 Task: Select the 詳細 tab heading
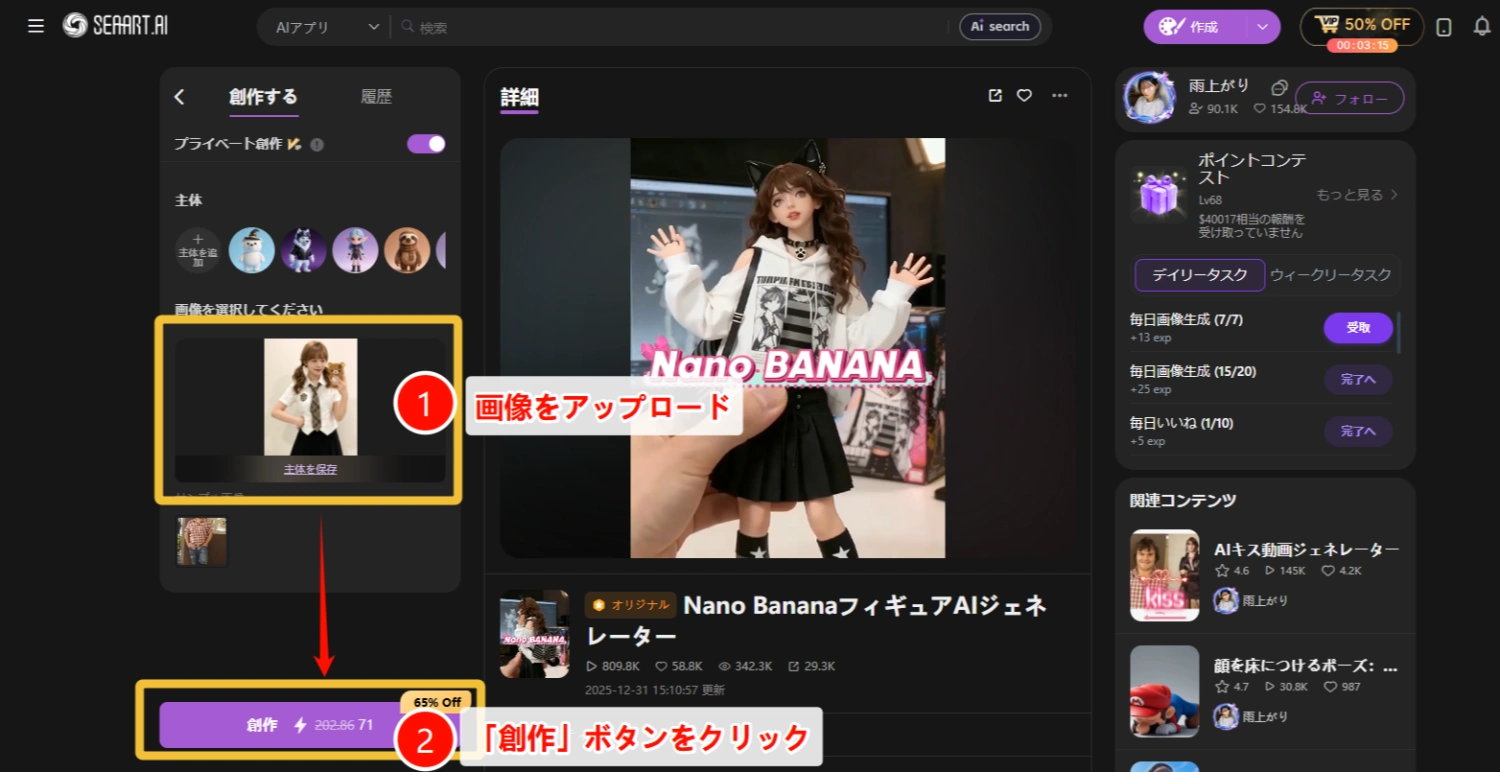(520, 97)
